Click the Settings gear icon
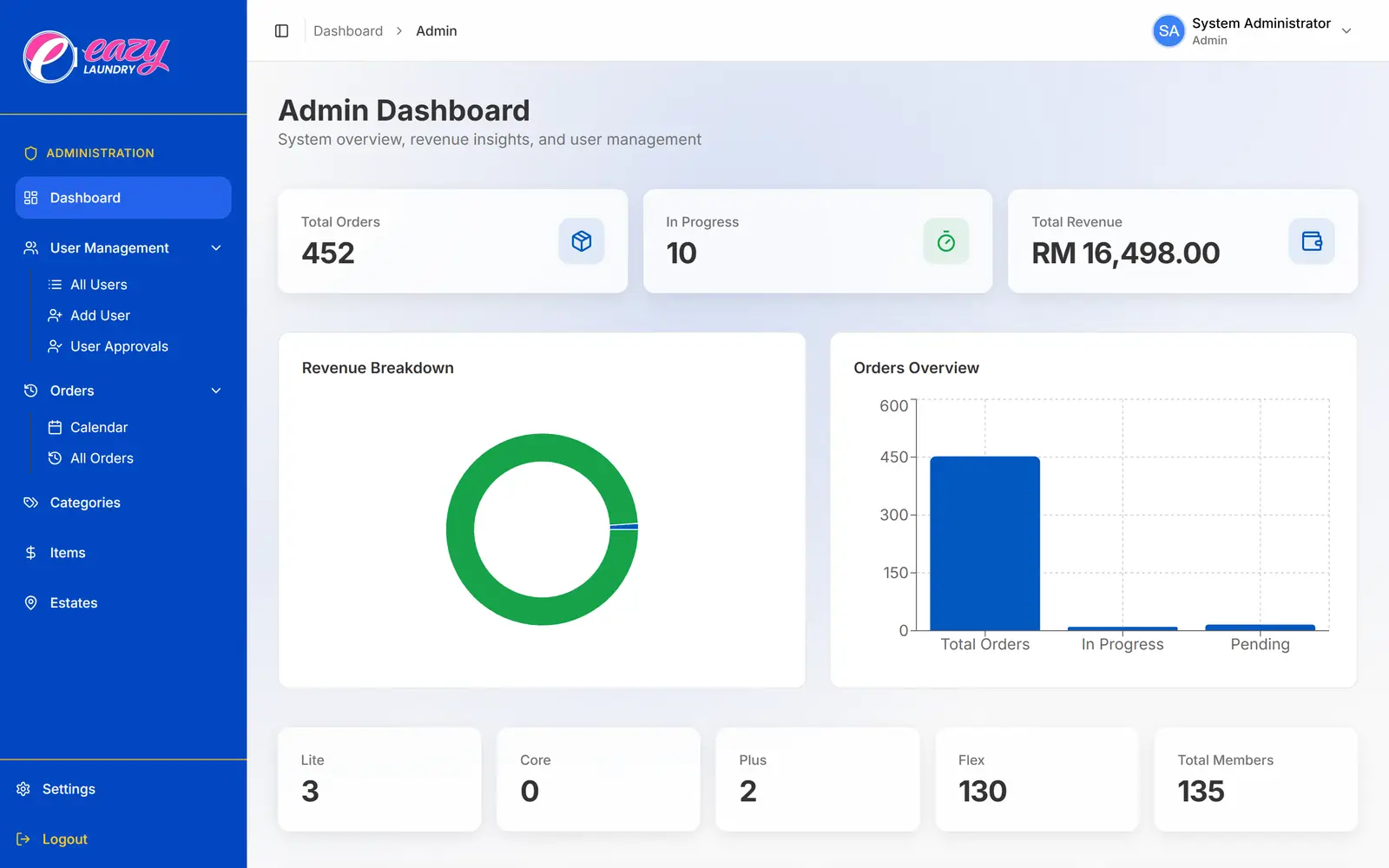1389x868 pixels. (x=23, y=789)
